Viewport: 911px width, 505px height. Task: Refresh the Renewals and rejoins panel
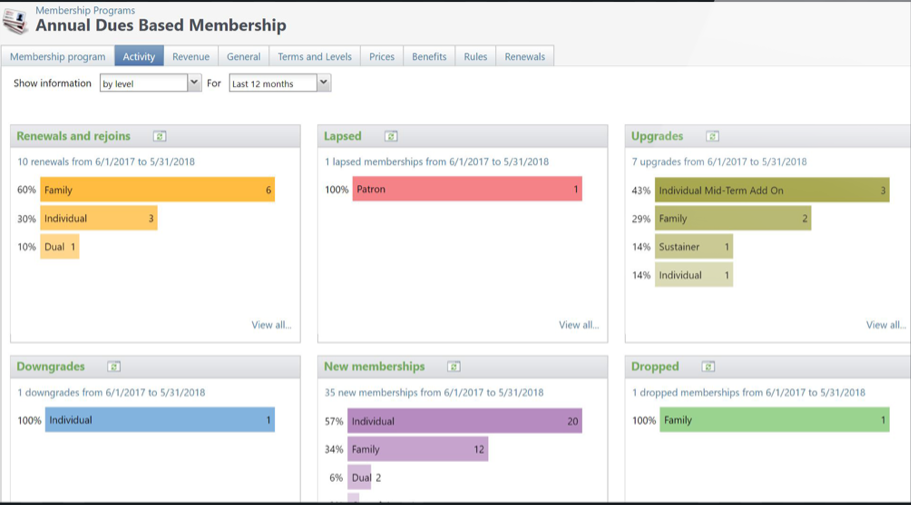[x=159, y=136]
